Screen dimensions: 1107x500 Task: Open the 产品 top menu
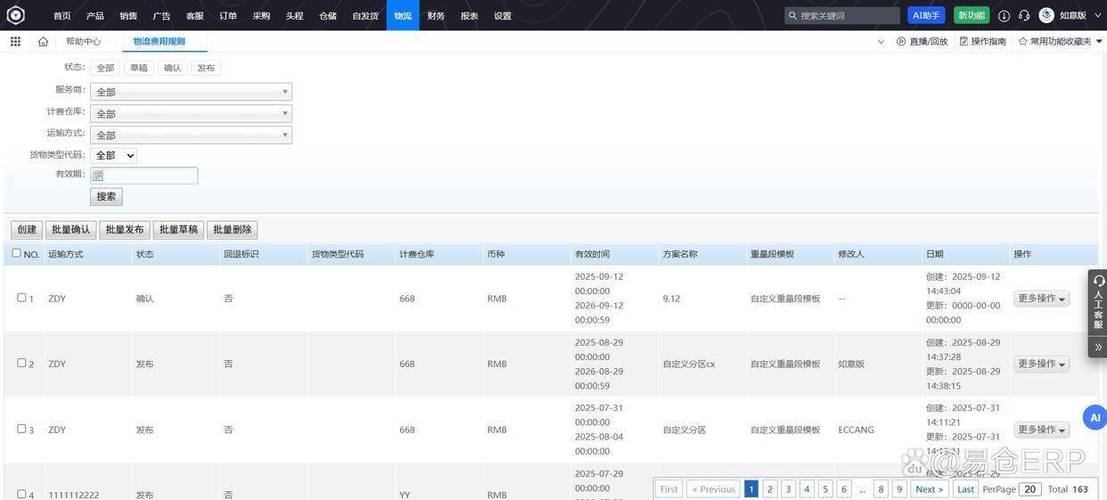click(x=95, y=16)
